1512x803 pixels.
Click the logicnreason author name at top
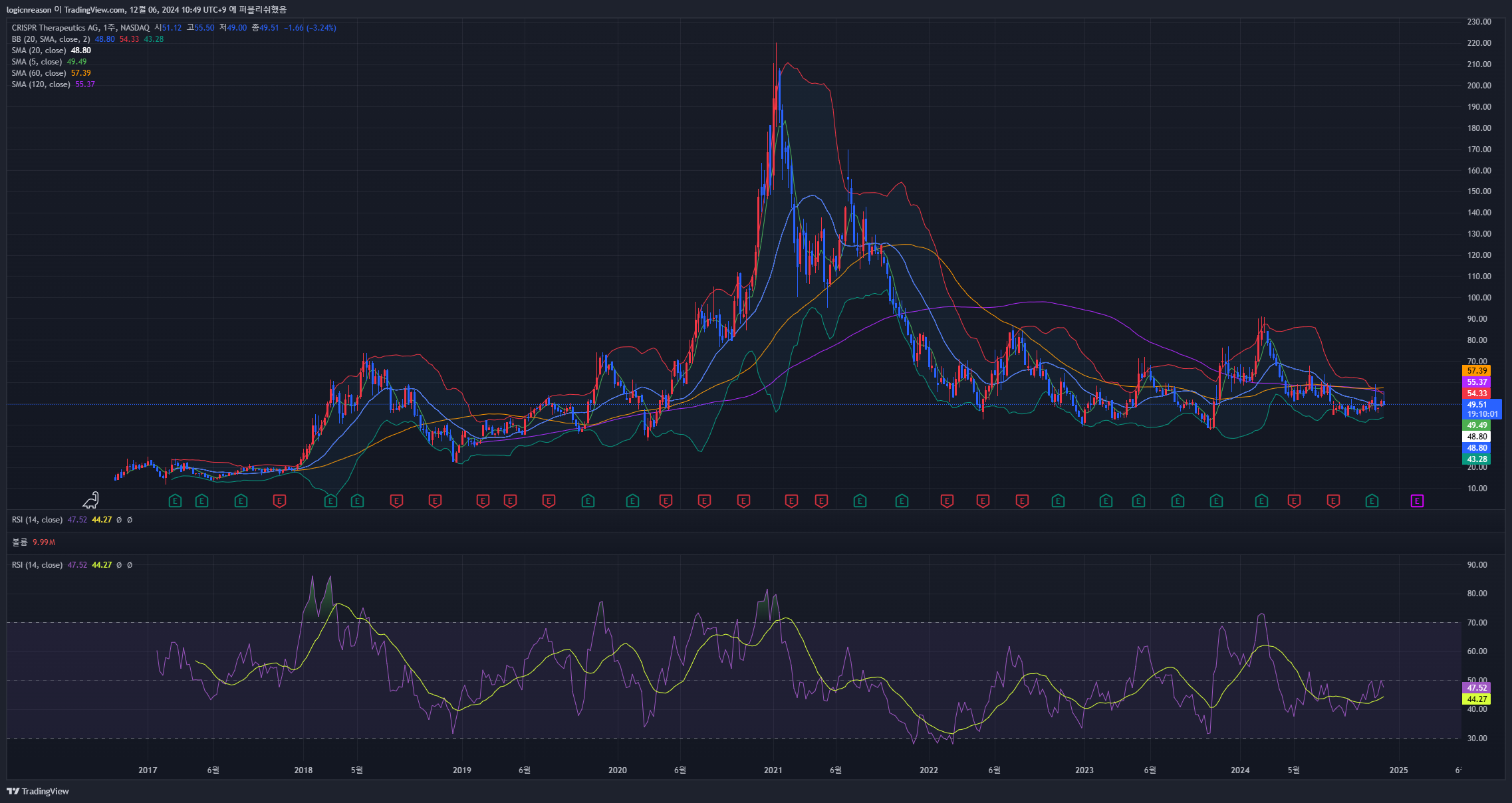29,9
